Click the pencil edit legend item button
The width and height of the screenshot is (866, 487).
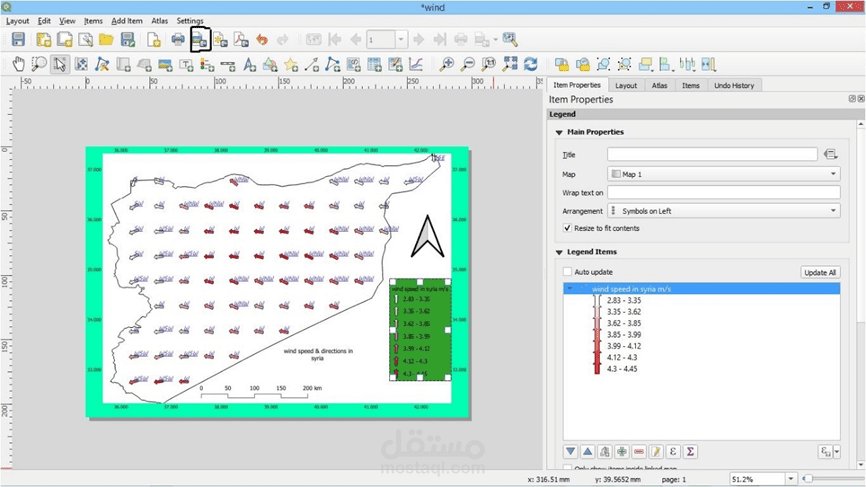coord(656,452)
